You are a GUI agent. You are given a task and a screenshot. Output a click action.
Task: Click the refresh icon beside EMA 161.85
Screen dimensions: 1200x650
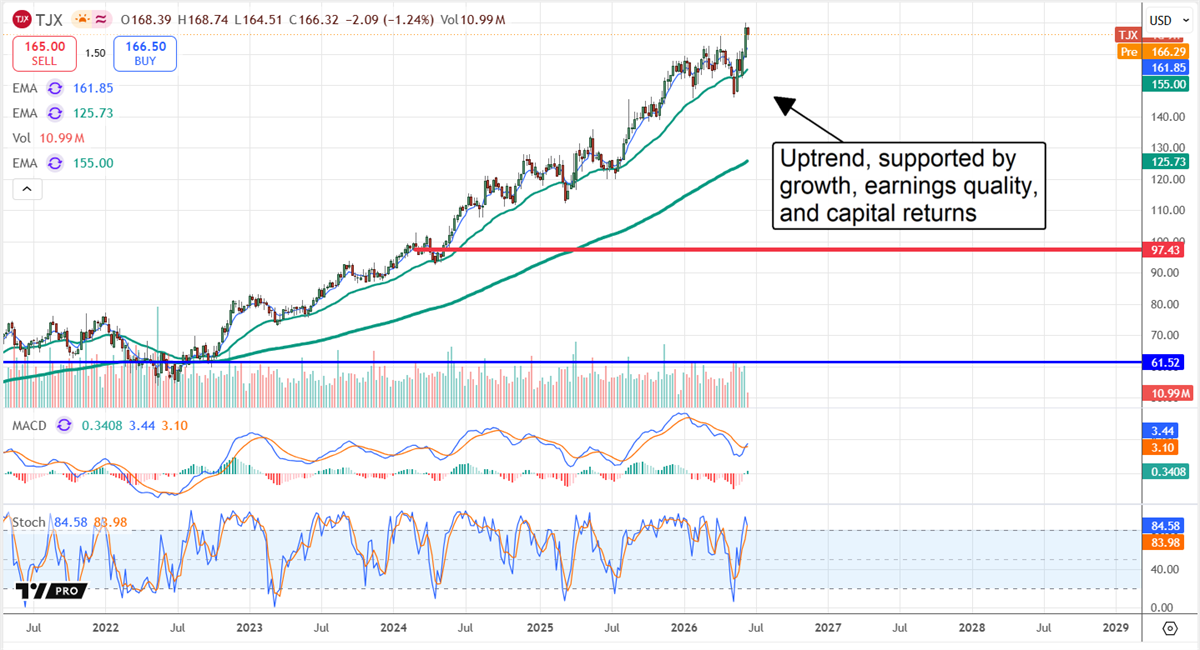pos(55,88)
